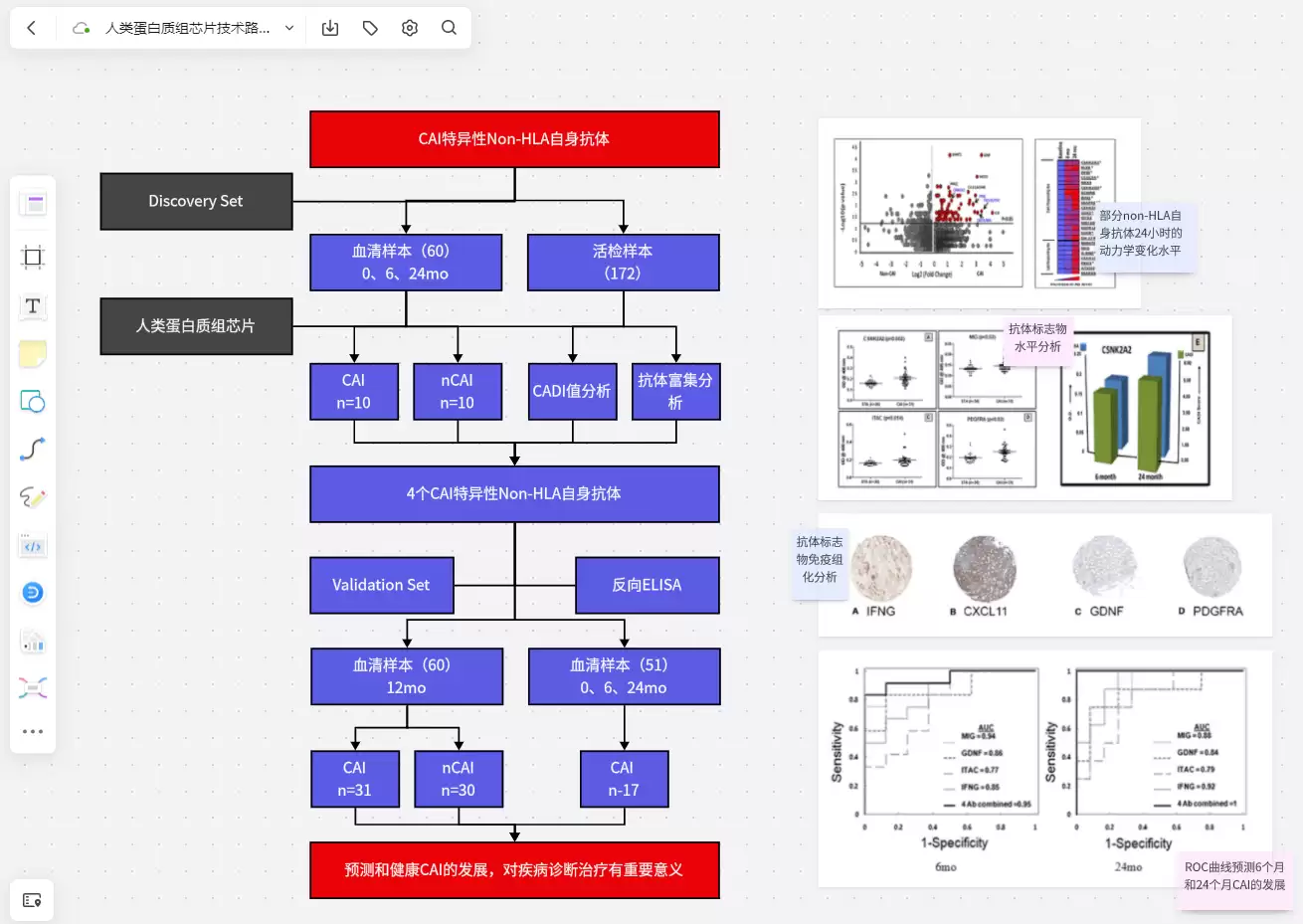Open more tools with three dots
Screen dimensions: 1303x924
click(x=33, y=731)
